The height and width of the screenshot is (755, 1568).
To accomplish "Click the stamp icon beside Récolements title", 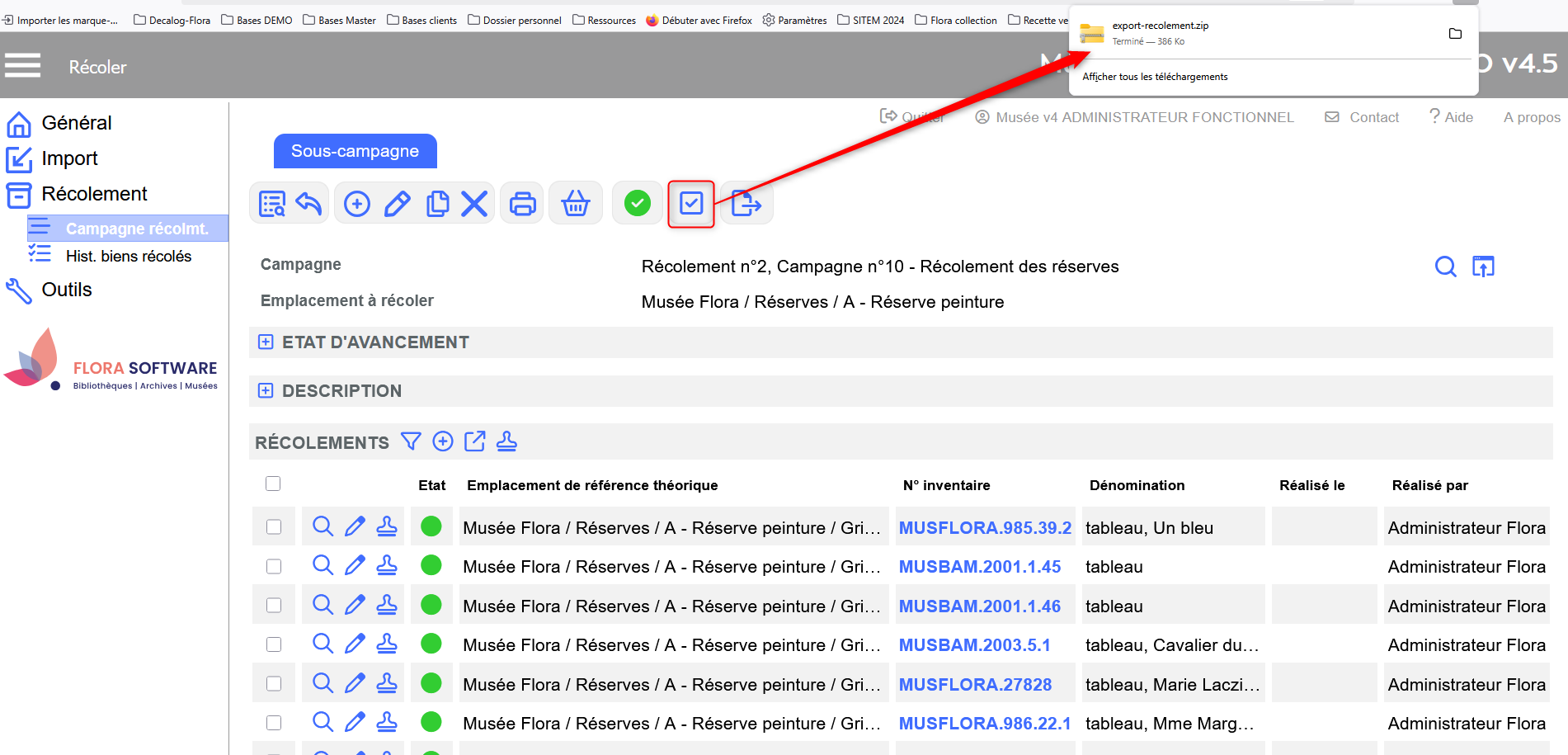I will click(506, 441).
